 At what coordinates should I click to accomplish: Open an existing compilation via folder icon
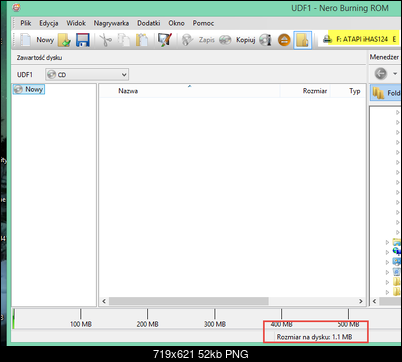64,40
